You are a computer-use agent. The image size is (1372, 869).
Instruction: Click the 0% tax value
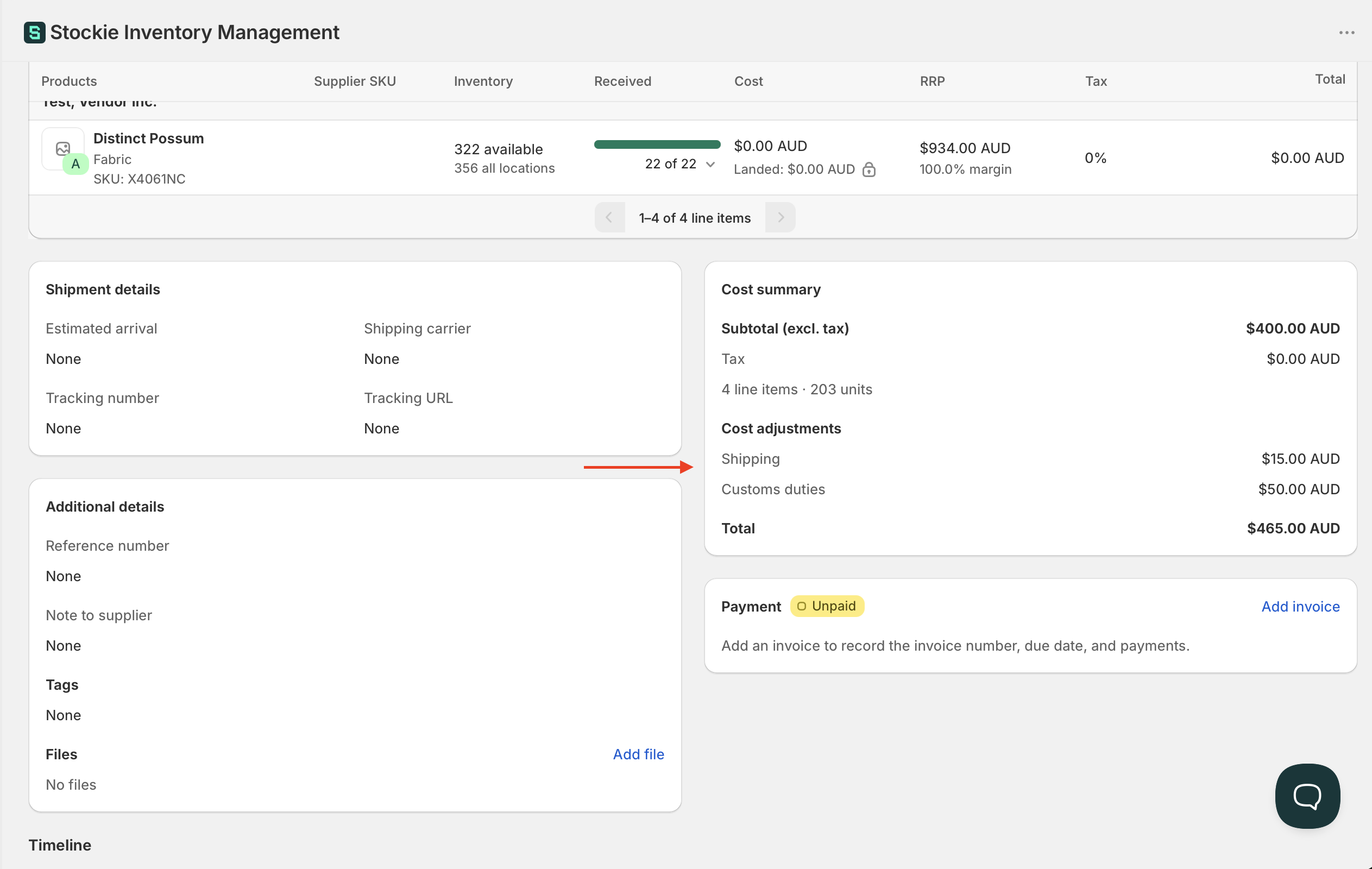pos(1095,158)
